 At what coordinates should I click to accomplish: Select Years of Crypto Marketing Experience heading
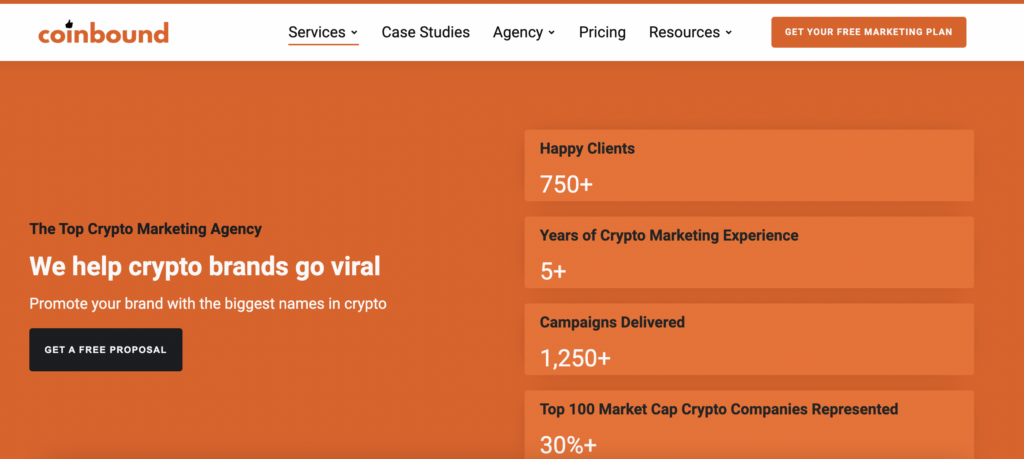[669, 235]
